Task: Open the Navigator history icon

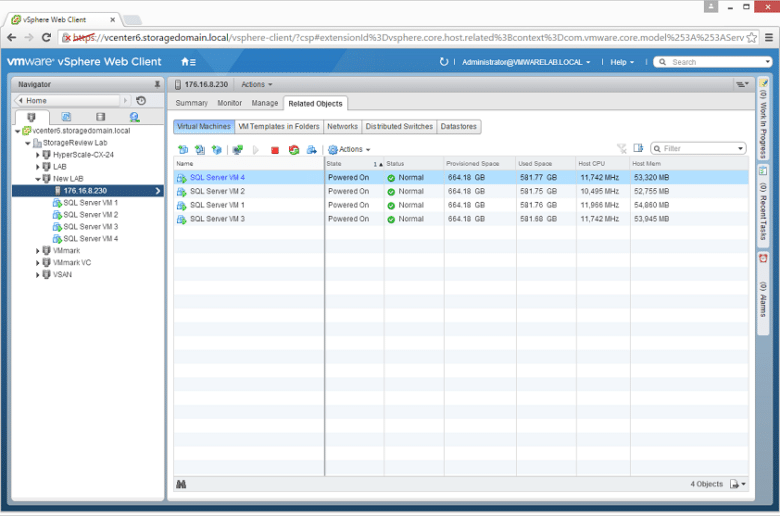Action: coord(141,101)
